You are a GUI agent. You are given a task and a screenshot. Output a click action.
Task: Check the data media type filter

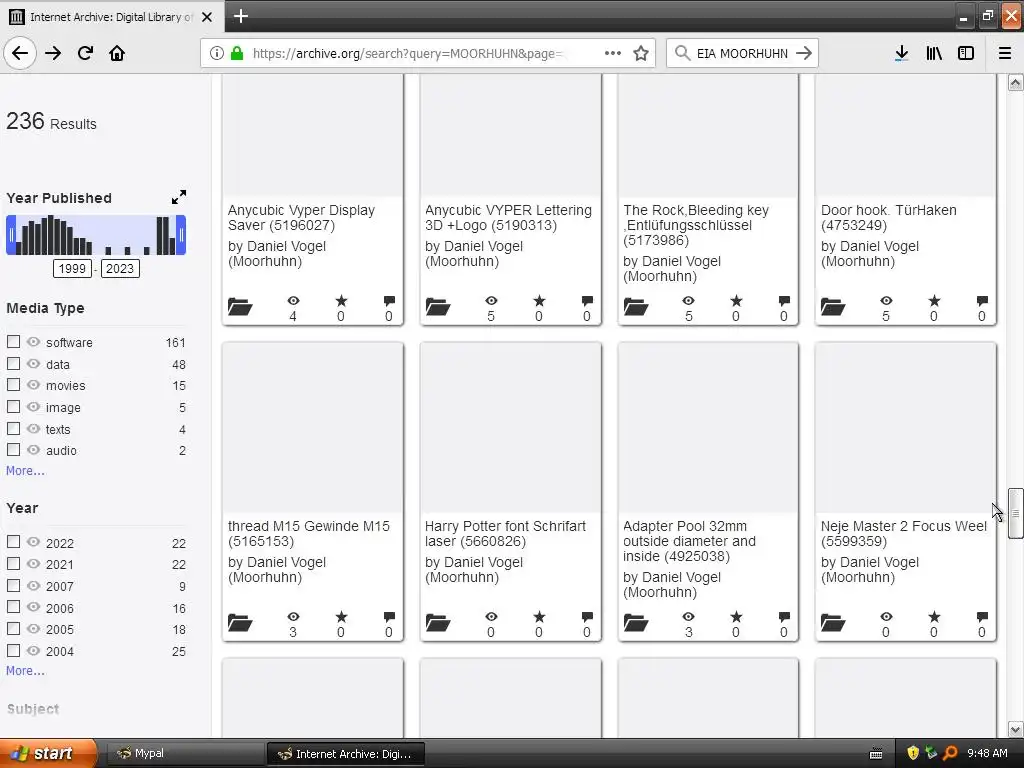click(x=13, y=363)
